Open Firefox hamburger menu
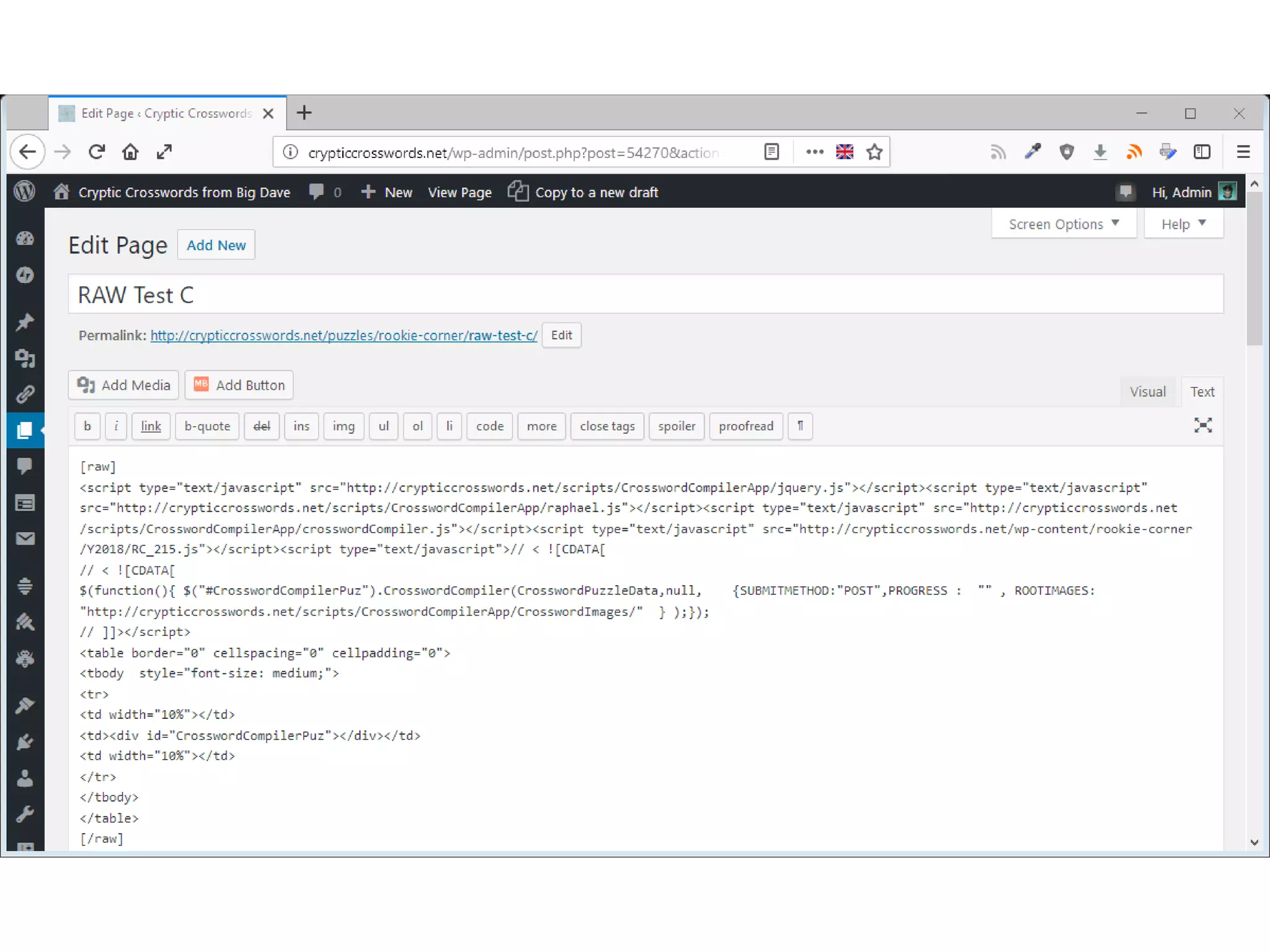 [x=1243, y=152]
